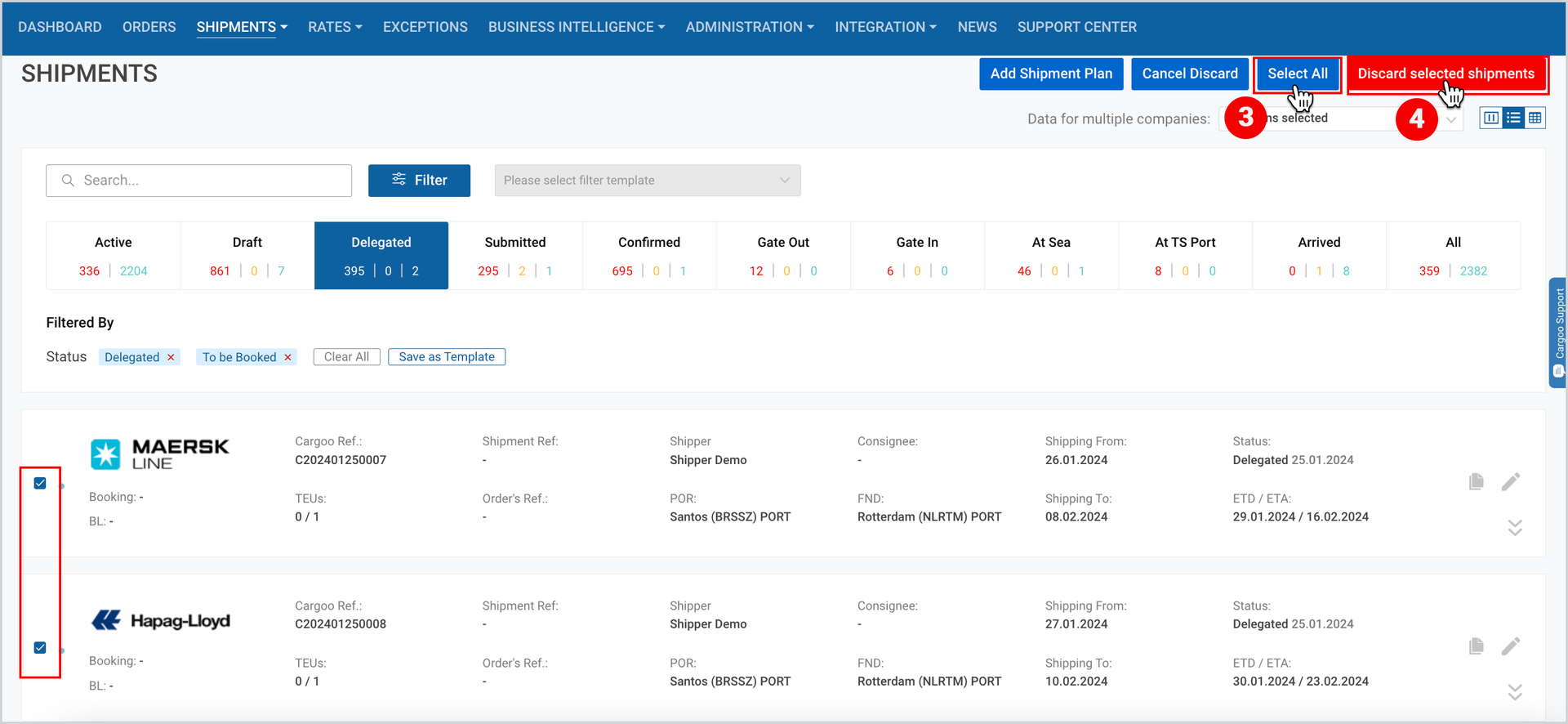1568x724 pixels.
Task: Remove the Delegated status filter tag
Action: 171,357
